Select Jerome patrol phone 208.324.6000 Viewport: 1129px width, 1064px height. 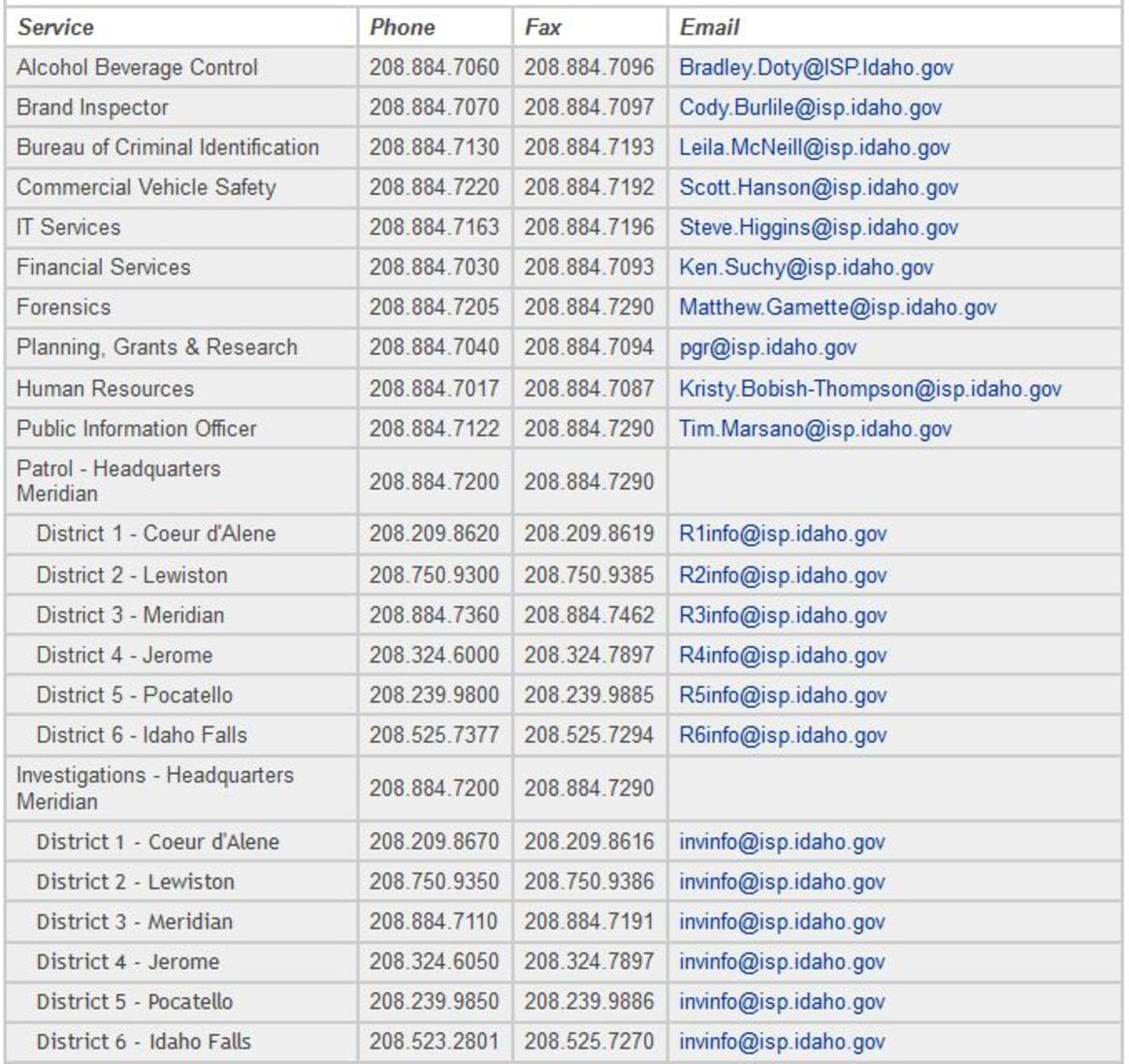[435, 655]
